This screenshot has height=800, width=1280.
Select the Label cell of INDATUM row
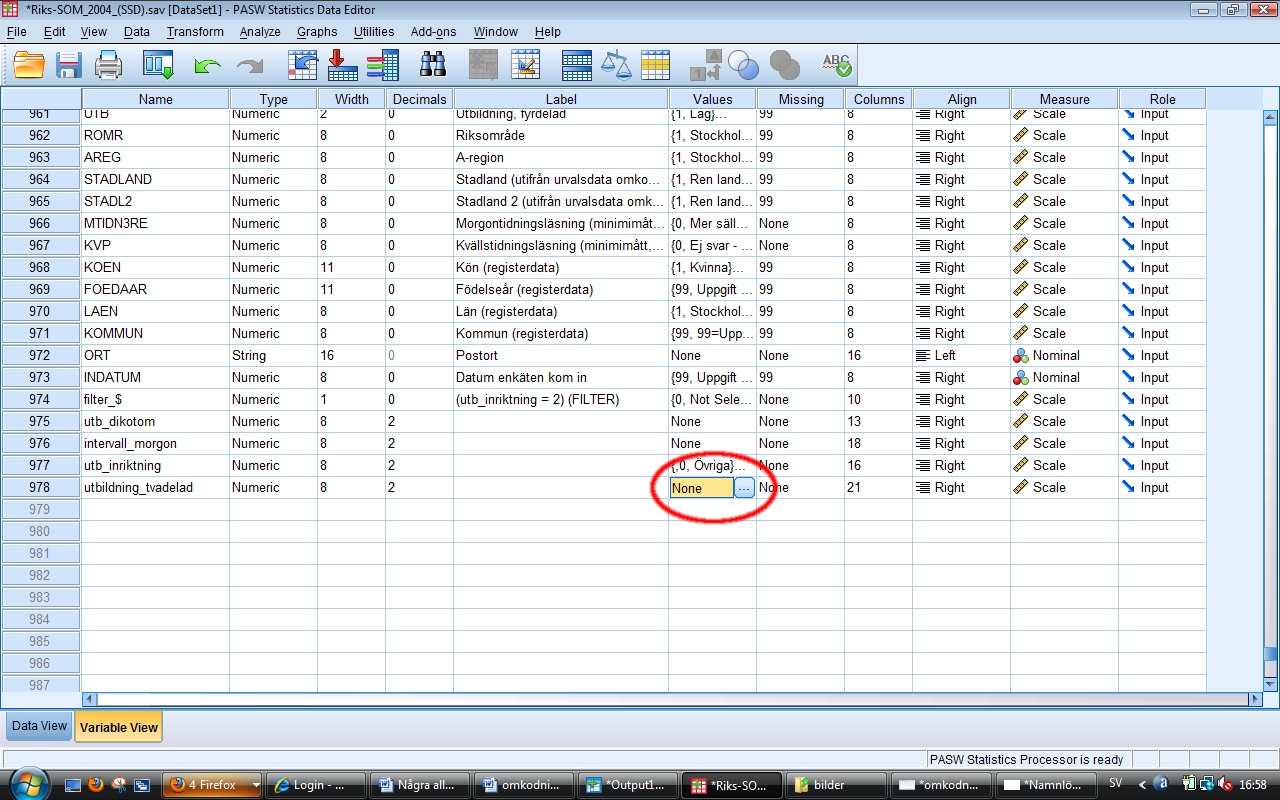pos(560,377)
